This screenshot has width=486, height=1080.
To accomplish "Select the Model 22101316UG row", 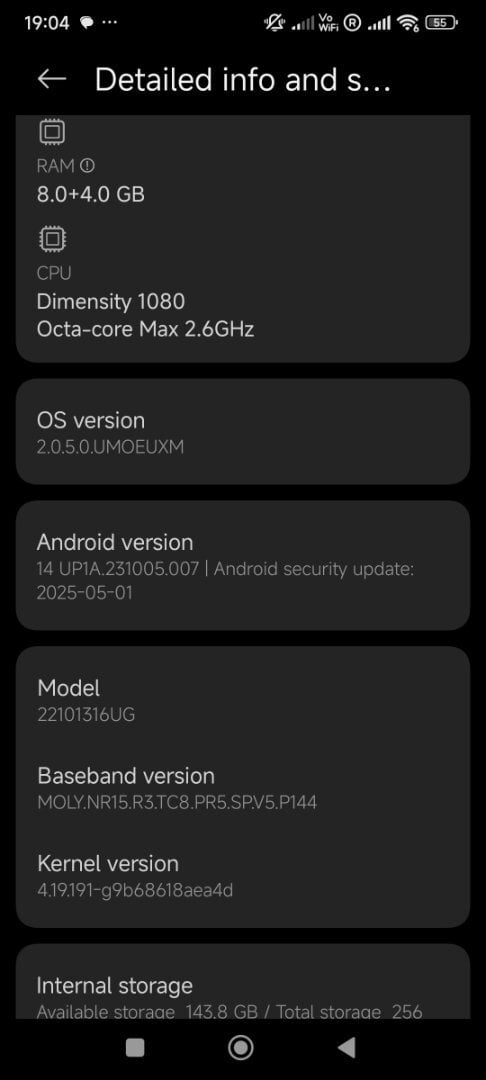I will click(x=243, y=700).
